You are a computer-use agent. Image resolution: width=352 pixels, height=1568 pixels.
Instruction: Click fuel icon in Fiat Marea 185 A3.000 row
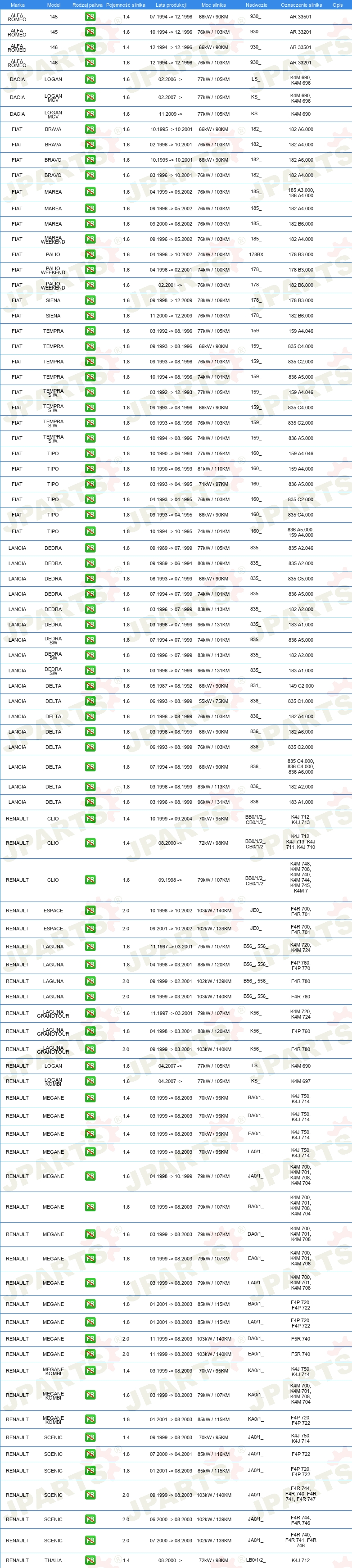coord(90,192)
